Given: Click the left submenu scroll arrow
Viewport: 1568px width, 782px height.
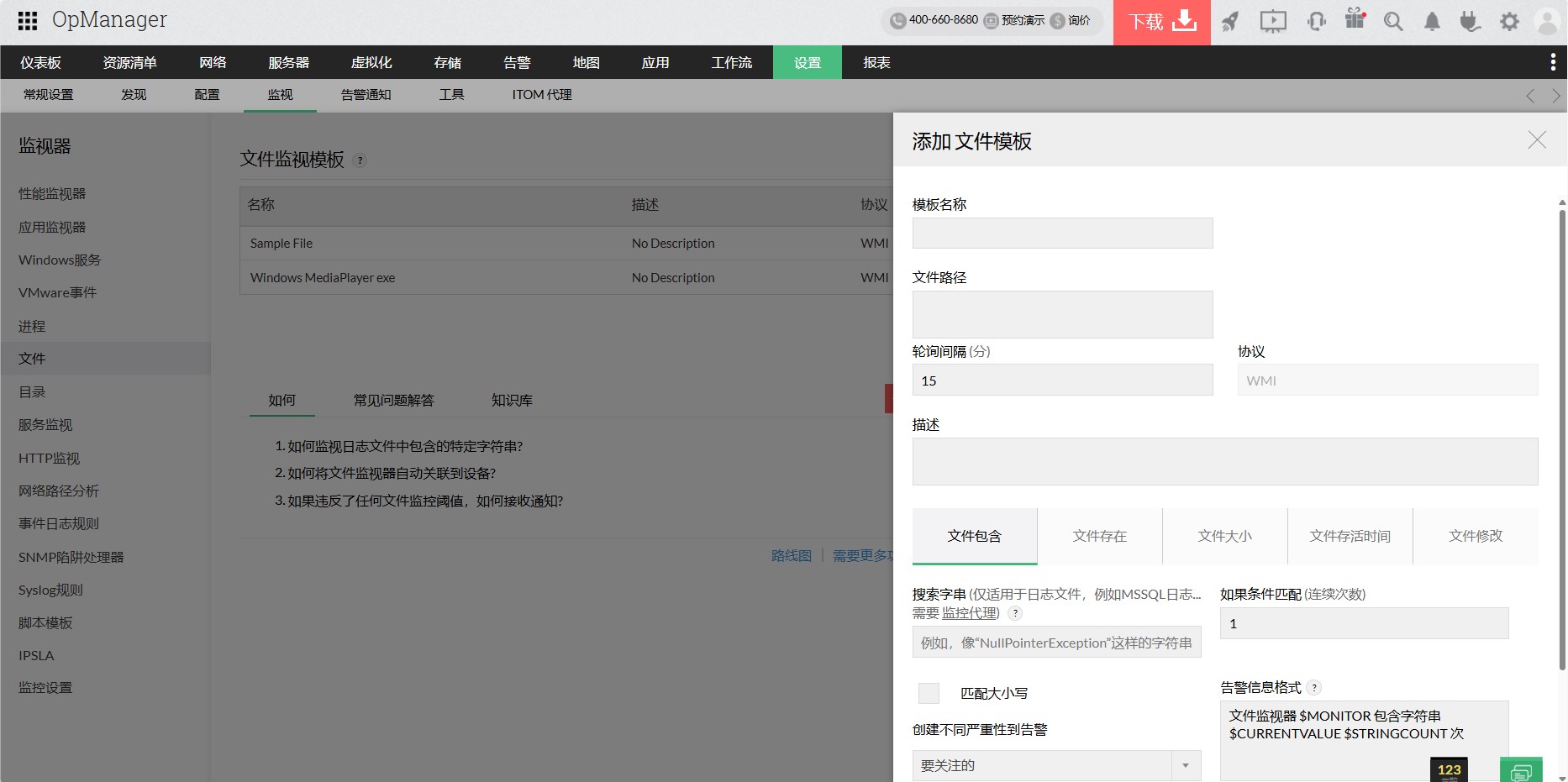Looking at the screenshot, I should pyautogui.click(x=1530, y=96).
